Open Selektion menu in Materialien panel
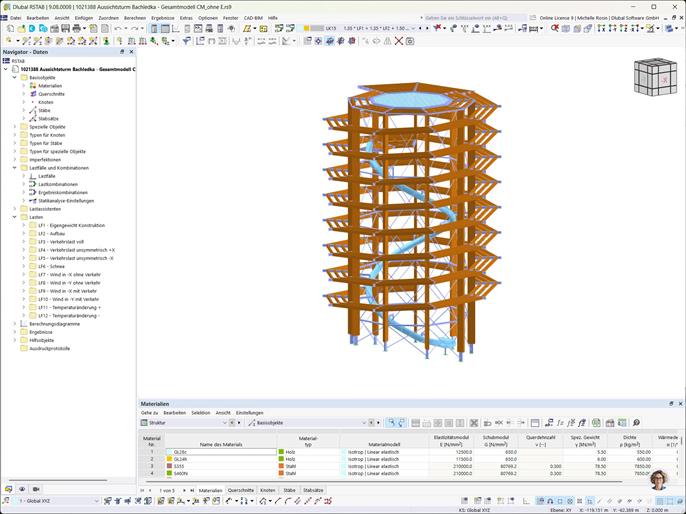 click(201, 413)
